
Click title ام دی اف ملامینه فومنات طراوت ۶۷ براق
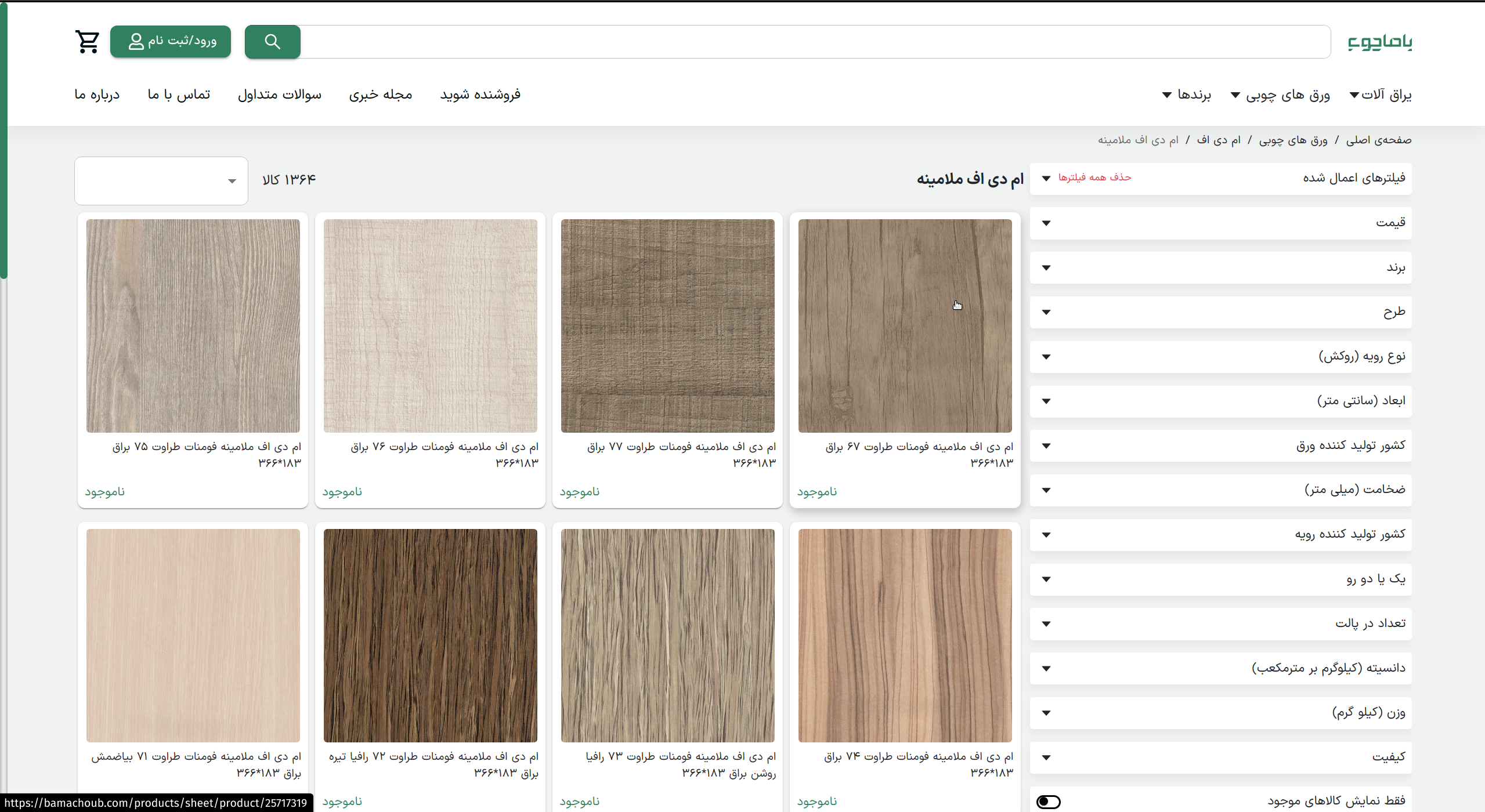click(919, 455)
